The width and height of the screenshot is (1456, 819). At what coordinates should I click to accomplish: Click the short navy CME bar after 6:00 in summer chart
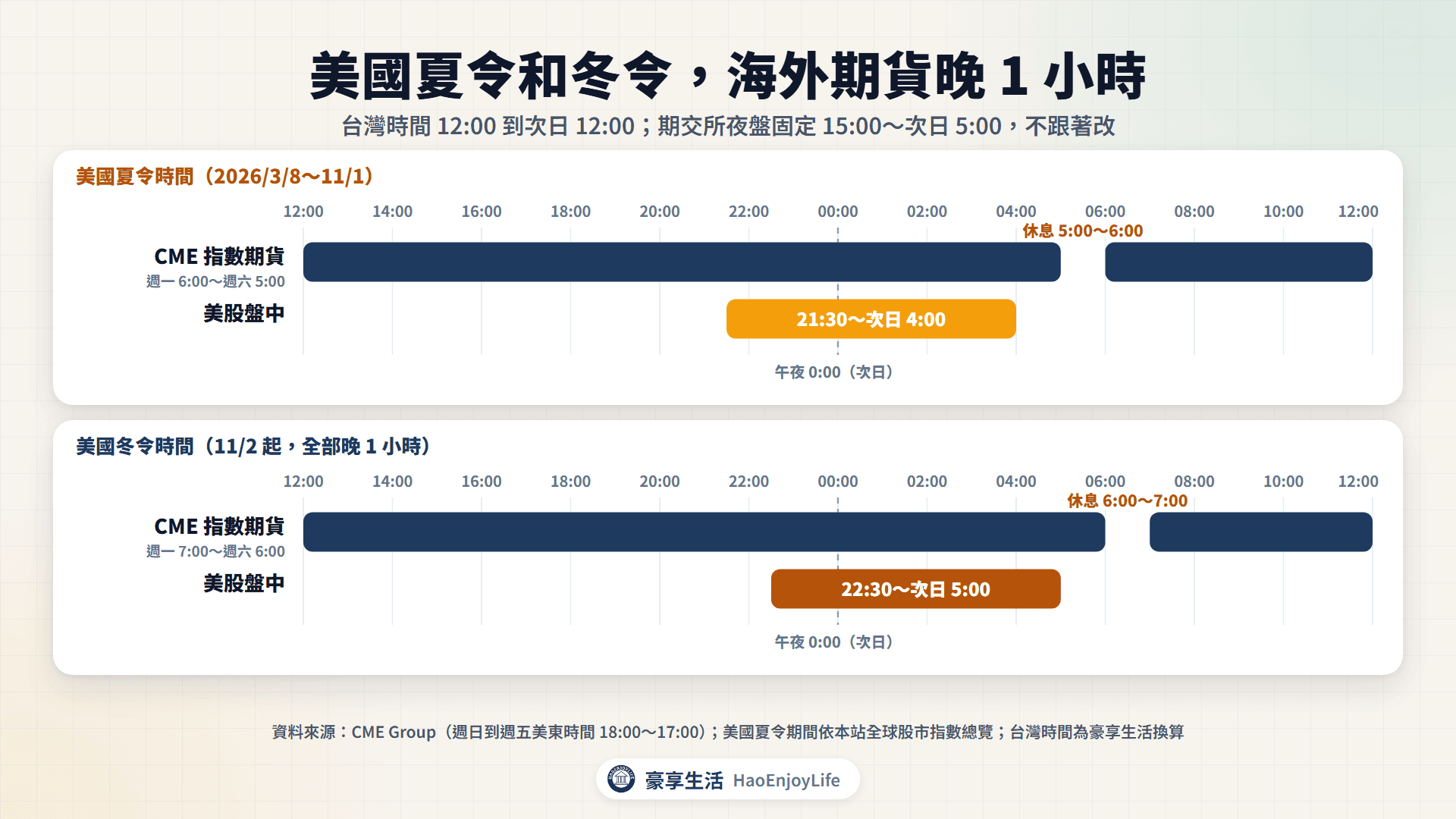1238,262
